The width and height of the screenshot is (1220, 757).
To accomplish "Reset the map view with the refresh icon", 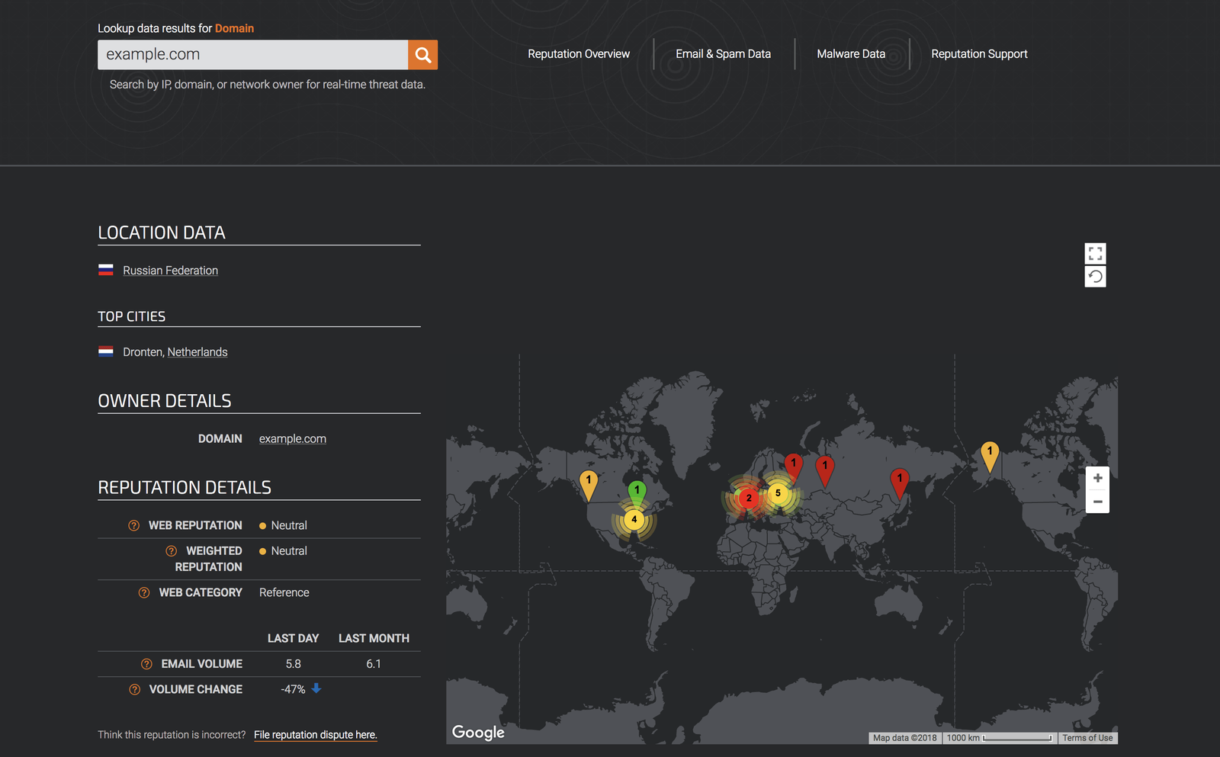I will click(1095, 277).
